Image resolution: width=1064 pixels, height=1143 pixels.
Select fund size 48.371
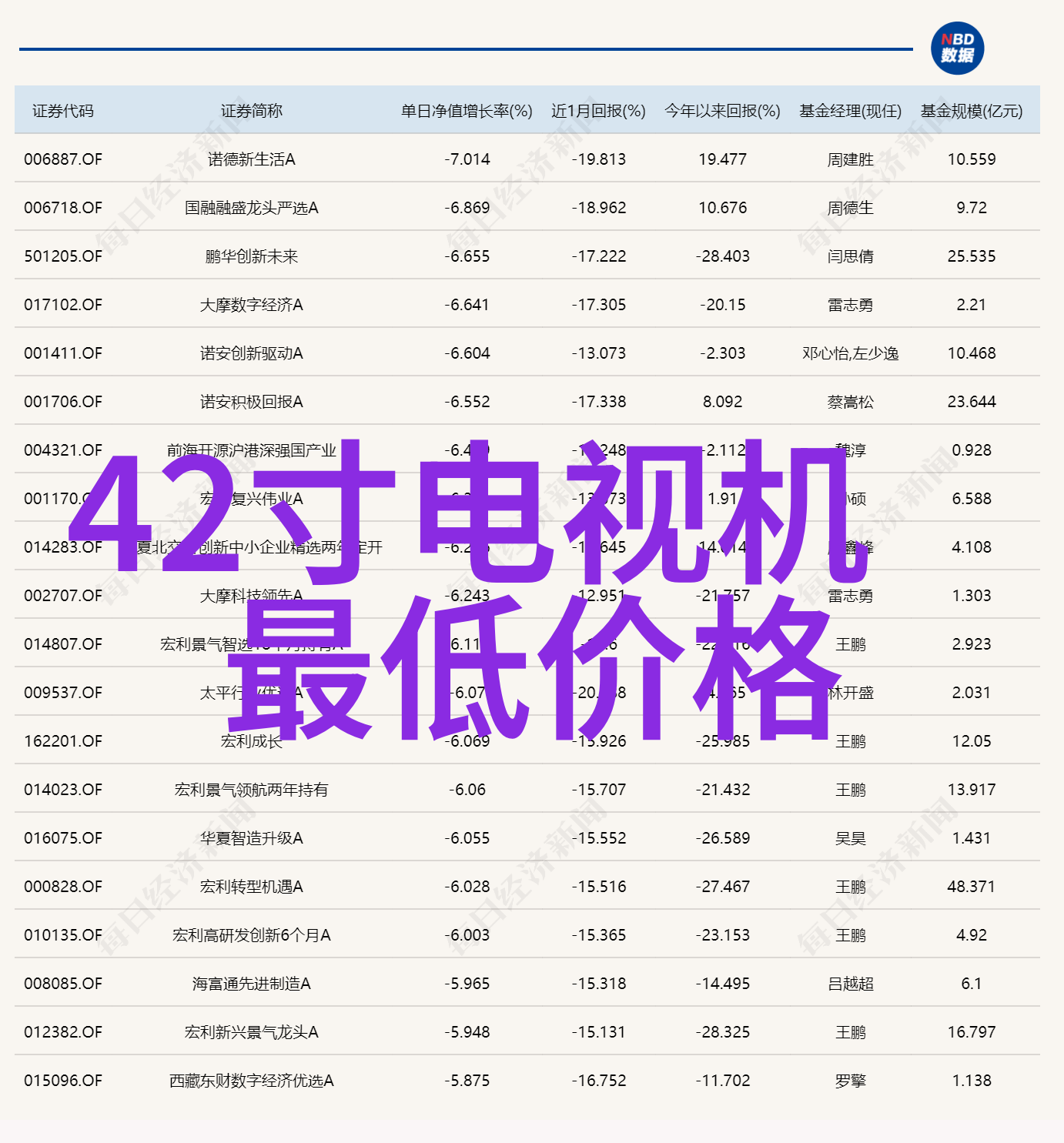point(972,887)
